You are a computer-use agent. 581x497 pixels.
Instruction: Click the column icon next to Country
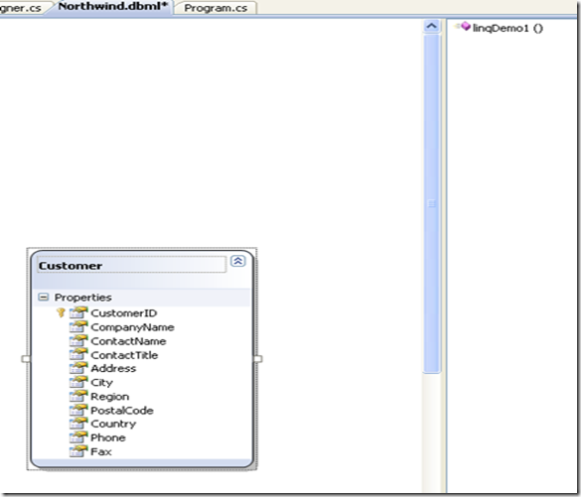click(x=78, y=424)
